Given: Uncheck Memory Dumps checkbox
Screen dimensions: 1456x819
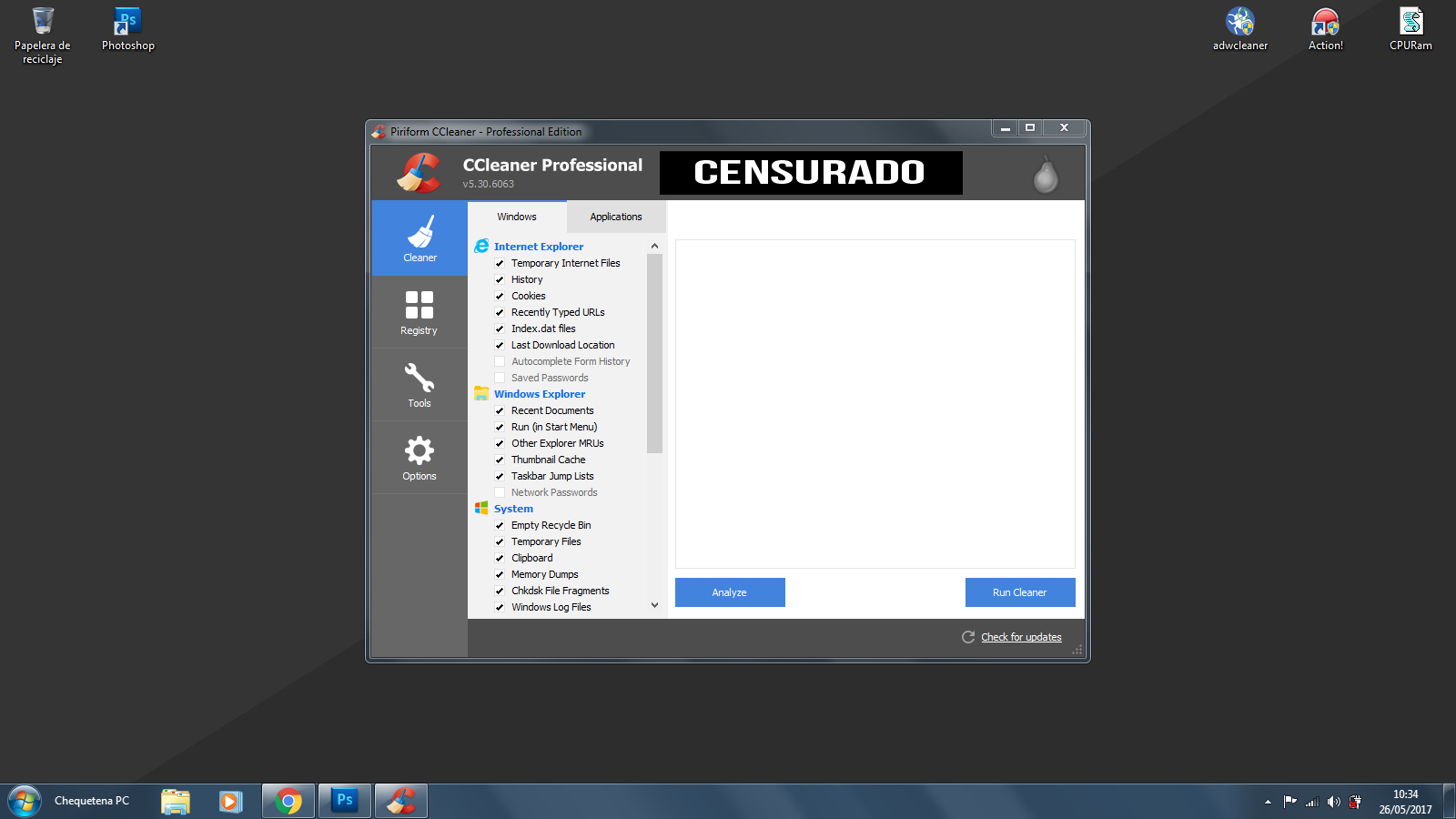Looking at the screenshot, I should (500, 574).
